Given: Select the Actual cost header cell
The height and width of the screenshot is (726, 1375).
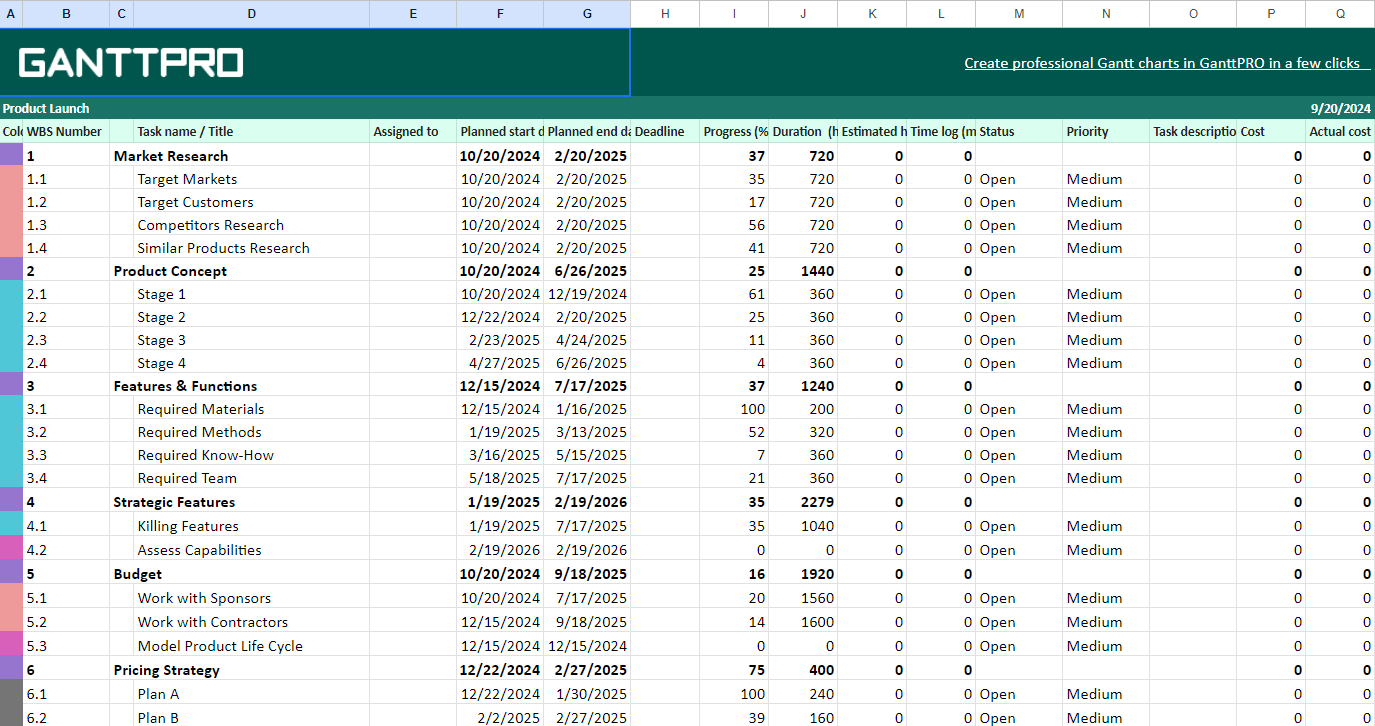Looking at the screenshot, I should point(1340,131).
